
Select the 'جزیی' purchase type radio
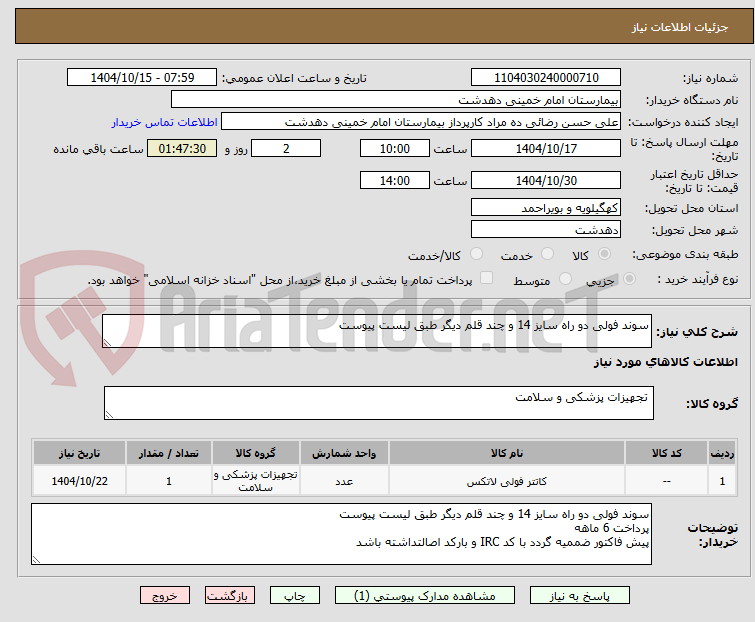(629, 279)
